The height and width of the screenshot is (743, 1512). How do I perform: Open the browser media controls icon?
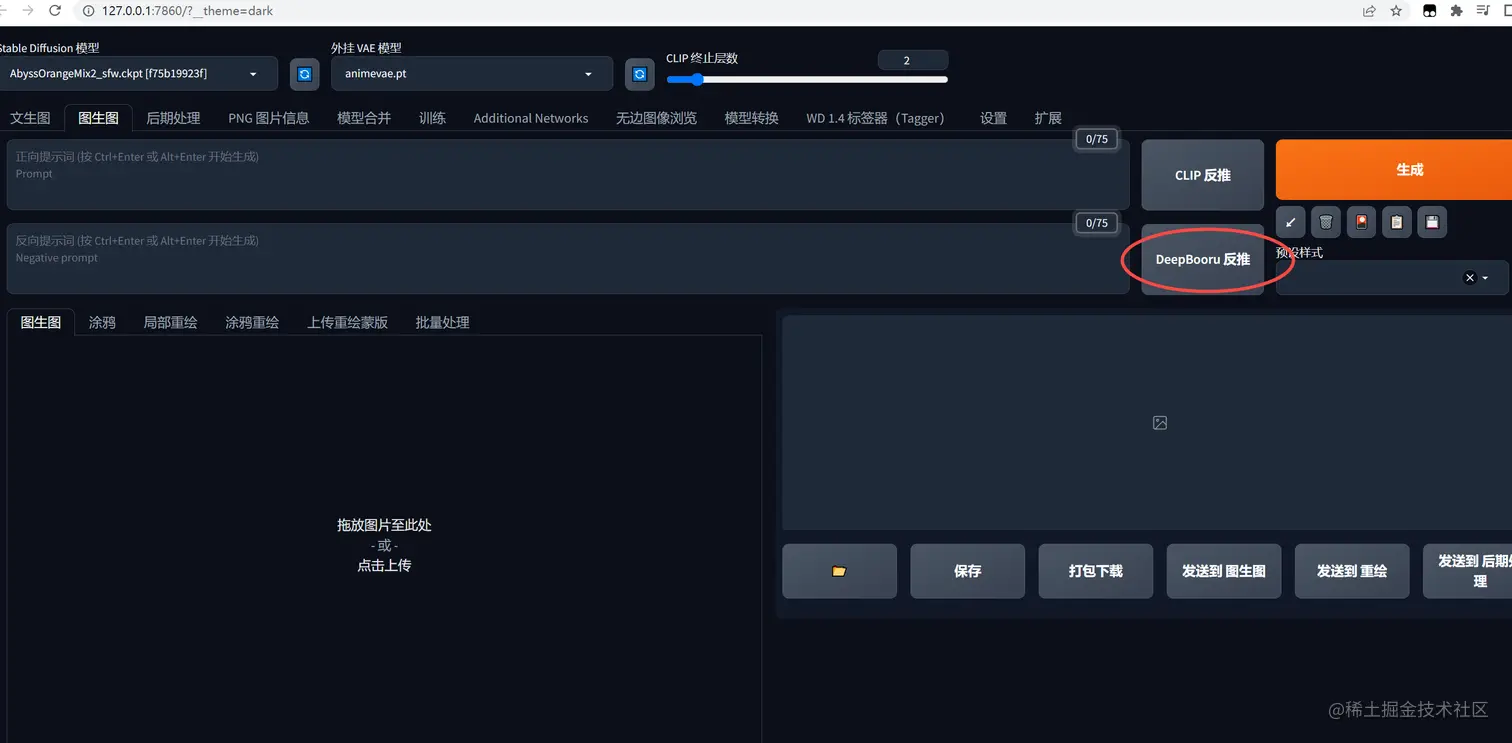click(x=1482, y=11)
